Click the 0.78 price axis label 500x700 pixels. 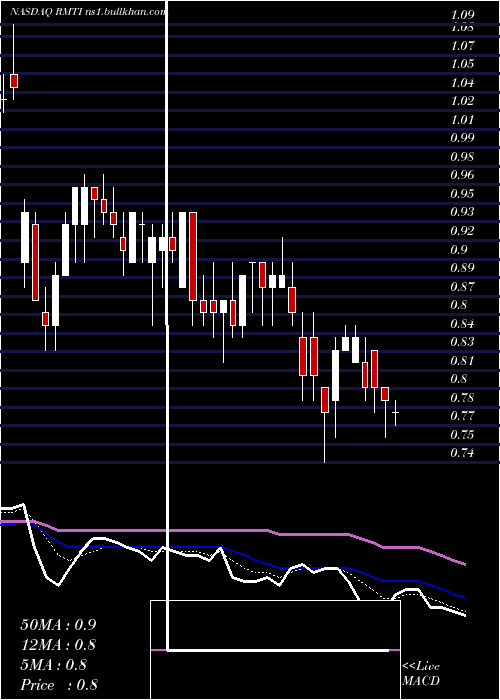[x=462, y=397]
